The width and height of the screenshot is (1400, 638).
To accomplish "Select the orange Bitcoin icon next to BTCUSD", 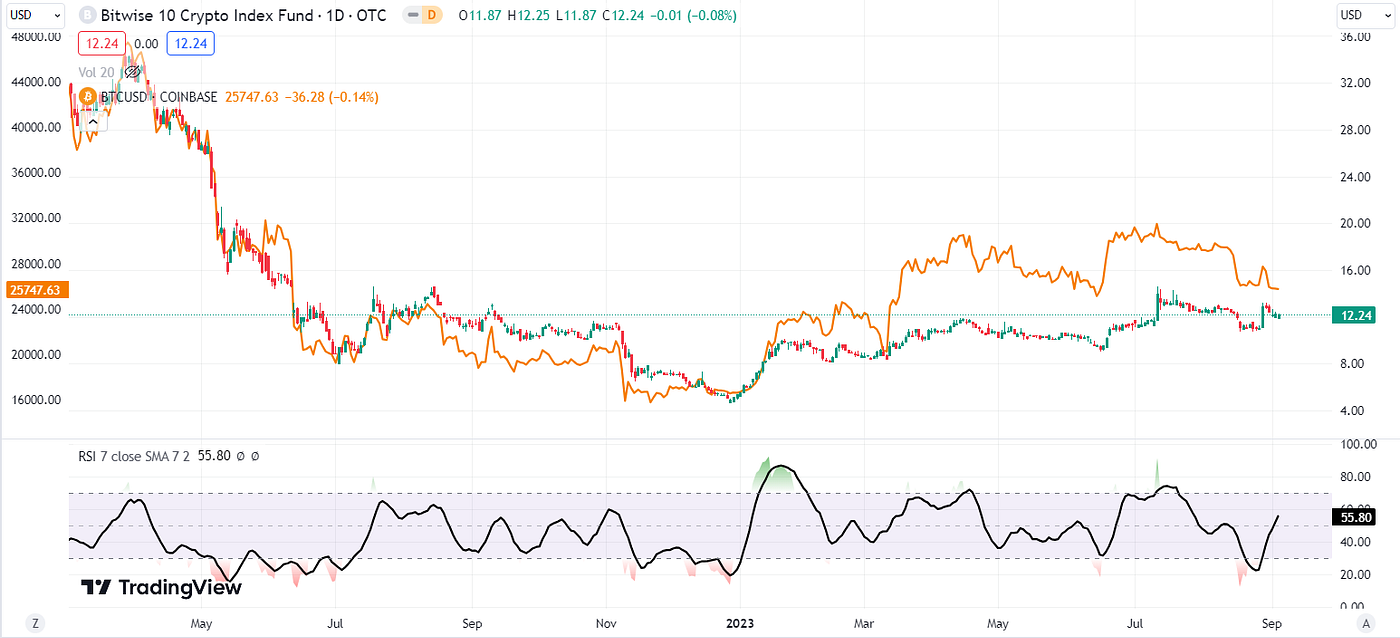I will [87, 98].
